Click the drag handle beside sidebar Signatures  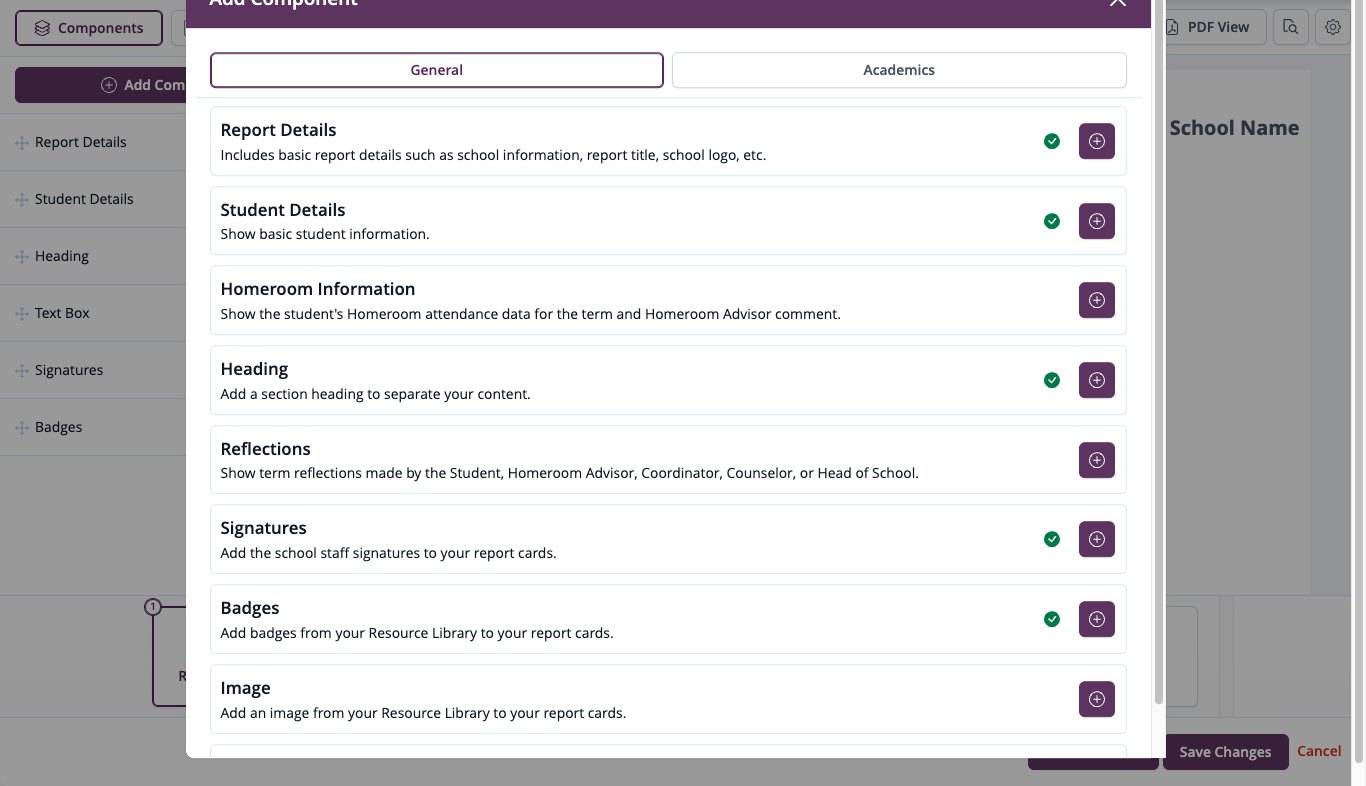pyautogui.click(x=21, y=371)
